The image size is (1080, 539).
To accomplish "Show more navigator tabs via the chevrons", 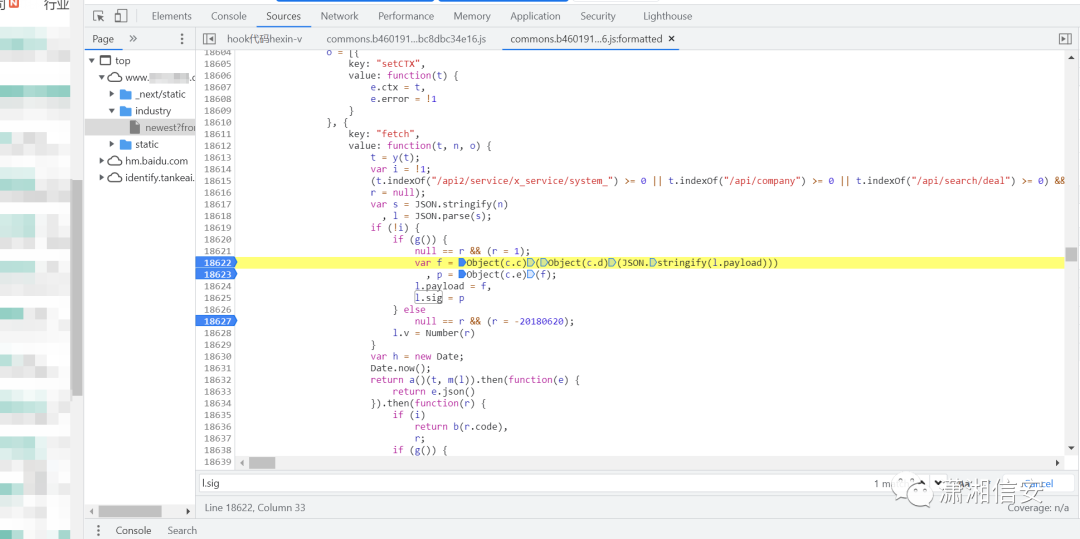I will 133,39.
